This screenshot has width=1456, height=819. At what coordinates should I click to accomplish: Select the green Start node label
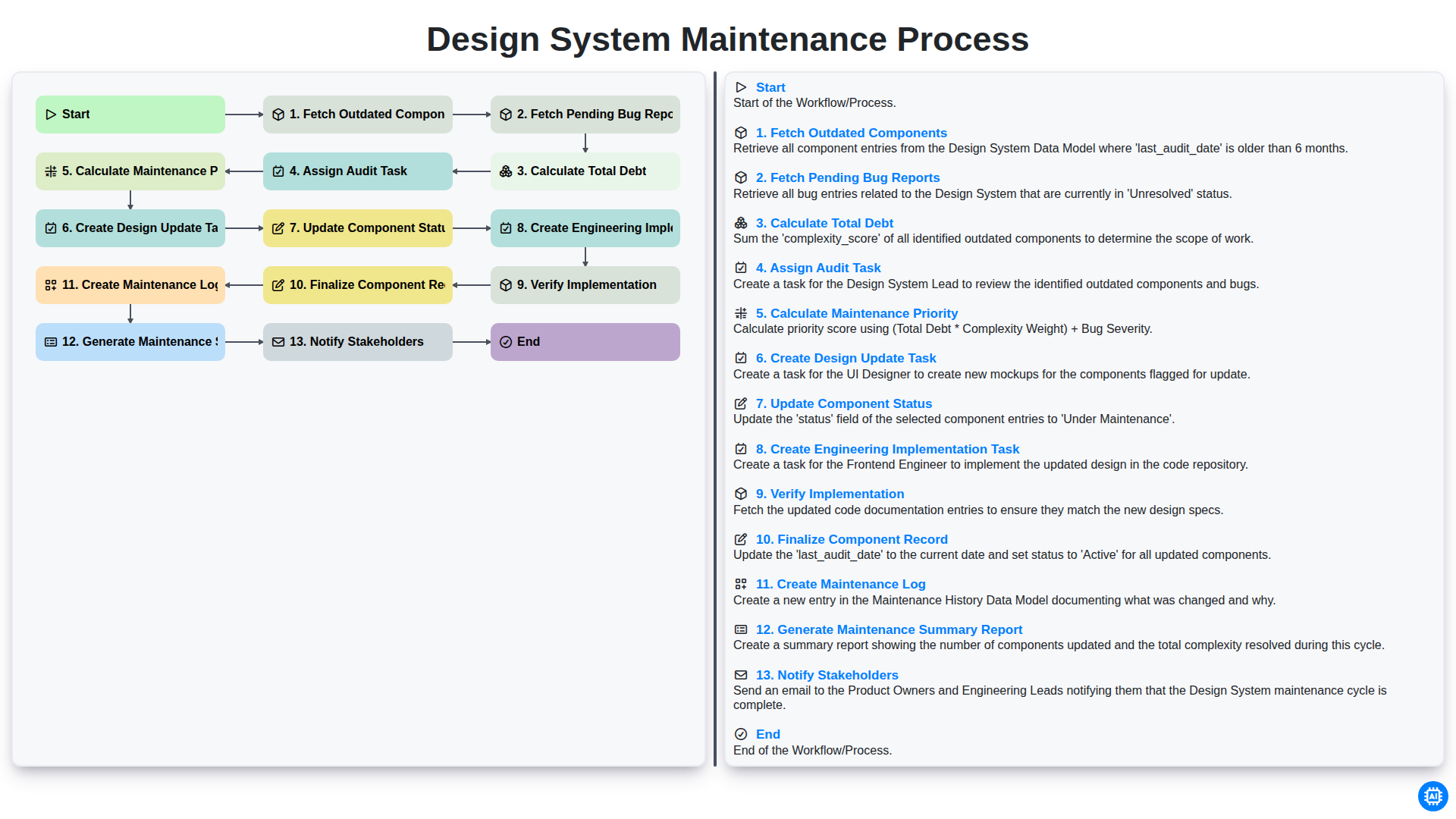coord(76,115)
